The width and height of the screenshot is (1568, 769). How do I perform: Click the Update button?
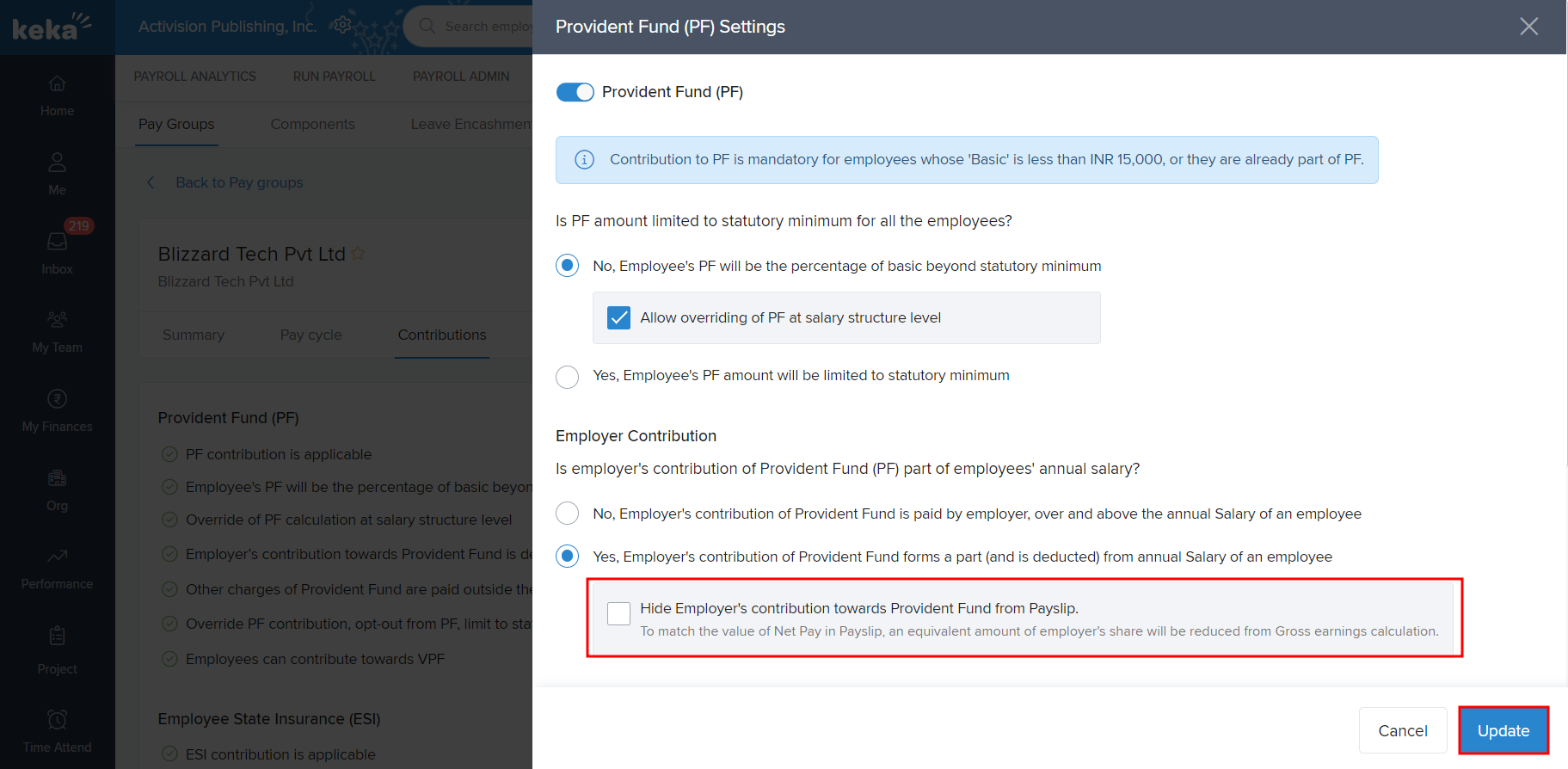(x=1503, y=730)
